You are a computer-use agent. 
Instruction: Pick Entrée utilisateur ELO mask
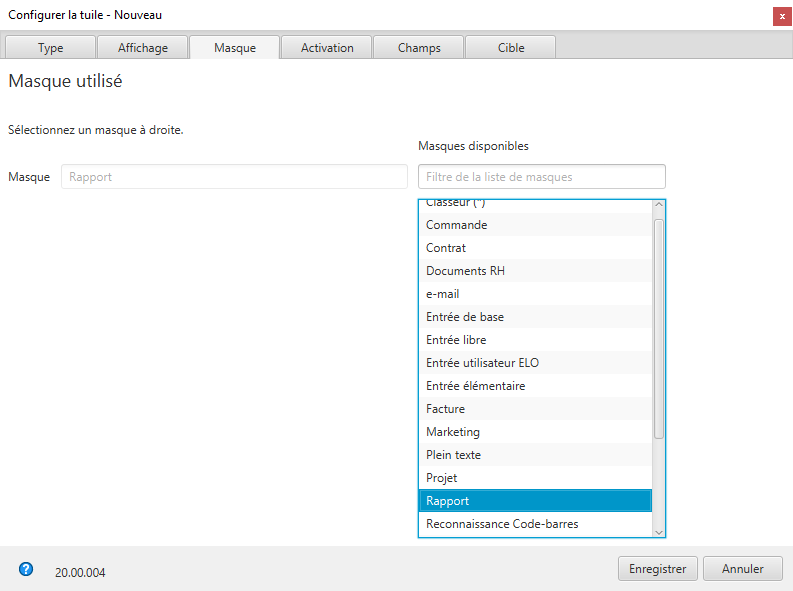coord(536,362)
